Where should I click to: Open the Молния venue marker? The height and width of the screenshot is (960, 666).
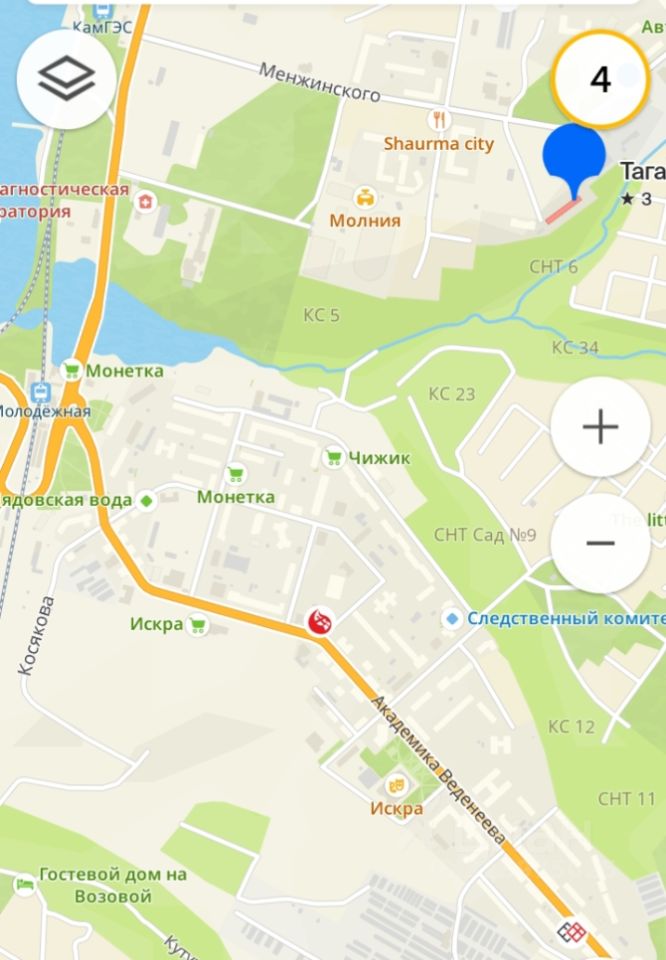click(x=365, y=197)
